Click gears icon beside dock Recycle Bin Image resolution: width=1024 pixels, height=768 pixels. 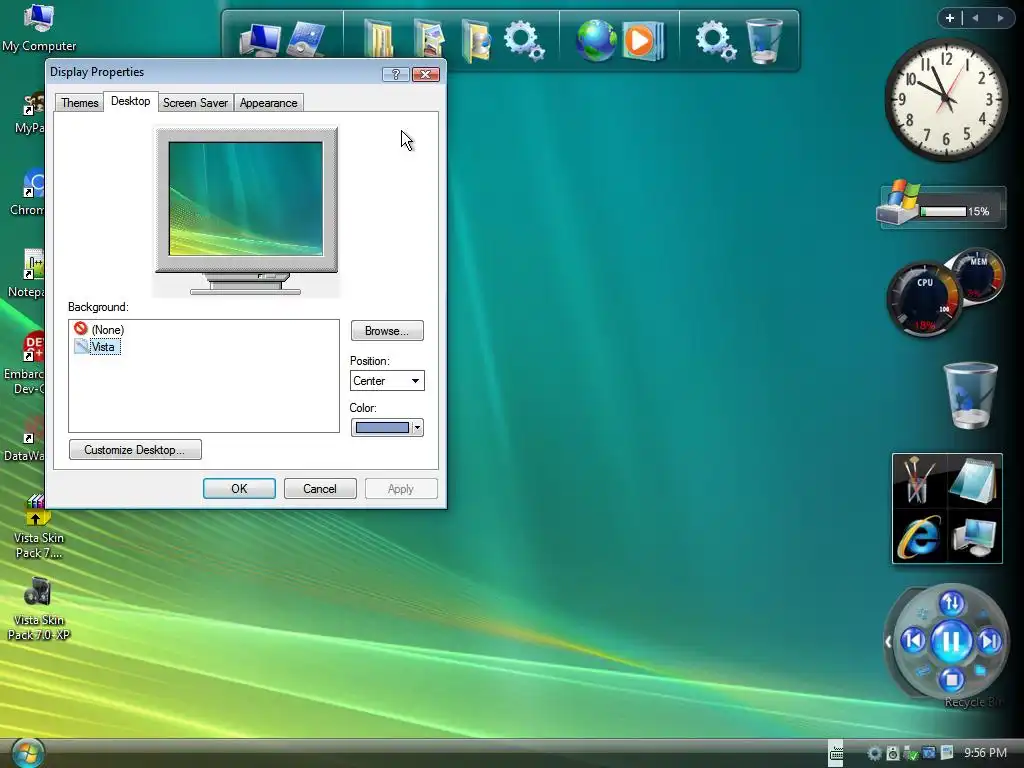pyautogui.click(x=715, y=41)
